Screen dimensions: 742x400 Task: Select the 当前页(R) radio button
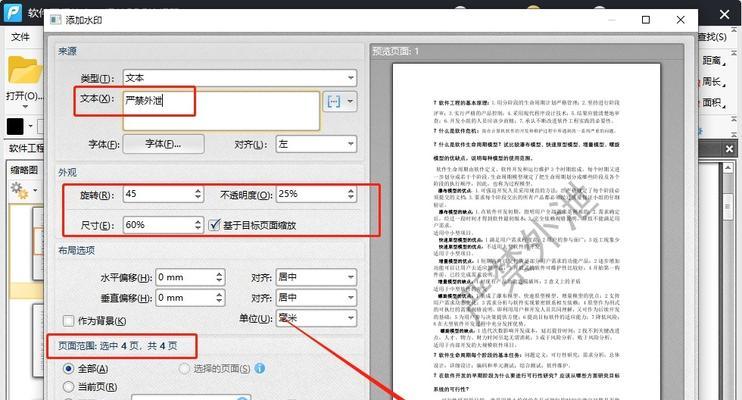pos(69,387)
